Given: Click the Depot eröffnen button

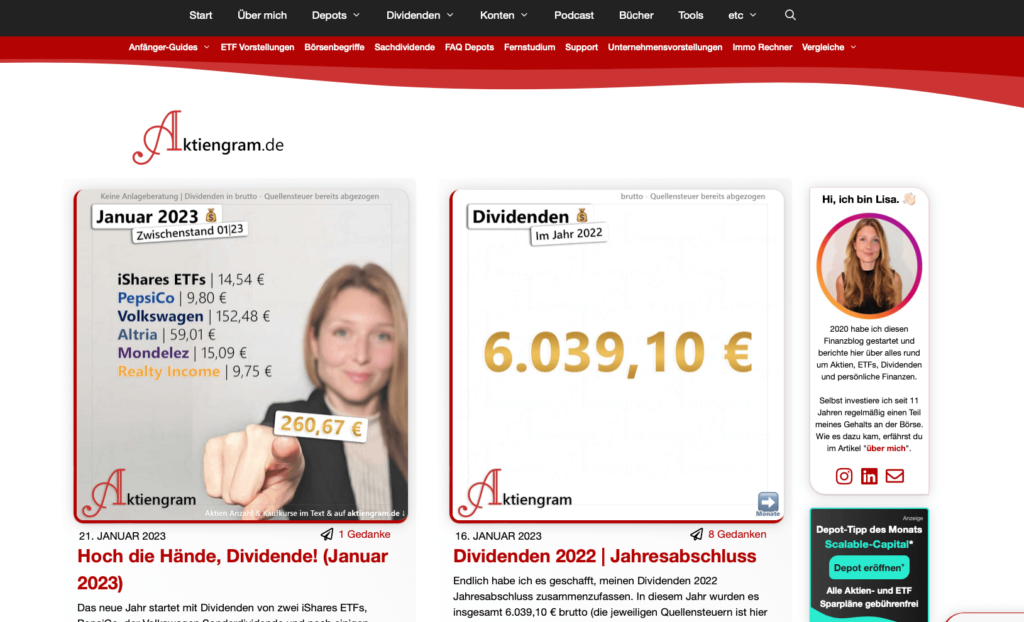Looking at the screenshot, I should [x=869, y=568].
